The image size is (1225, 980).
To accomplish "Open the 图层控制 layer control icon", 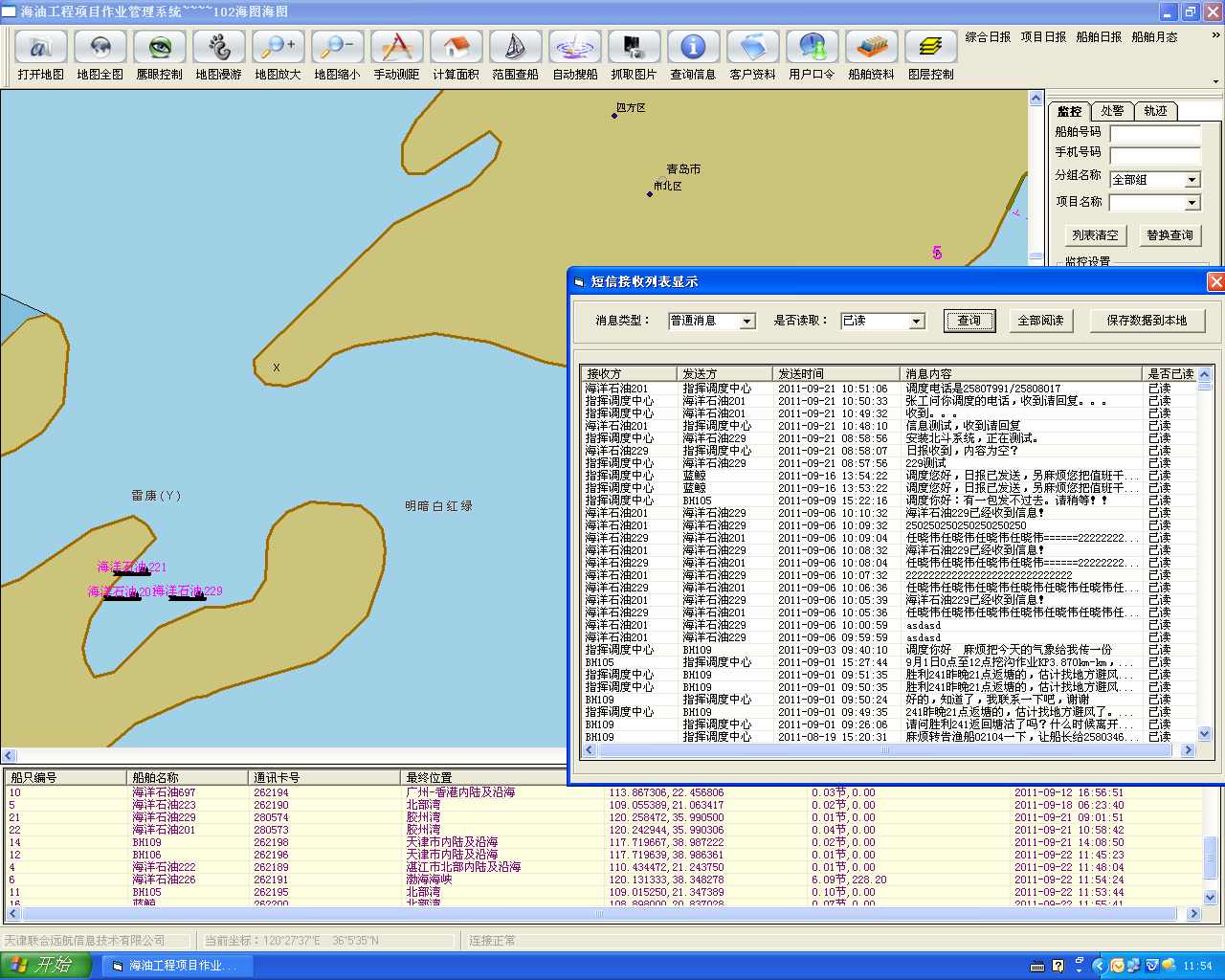I will click(x=930, y=47).
